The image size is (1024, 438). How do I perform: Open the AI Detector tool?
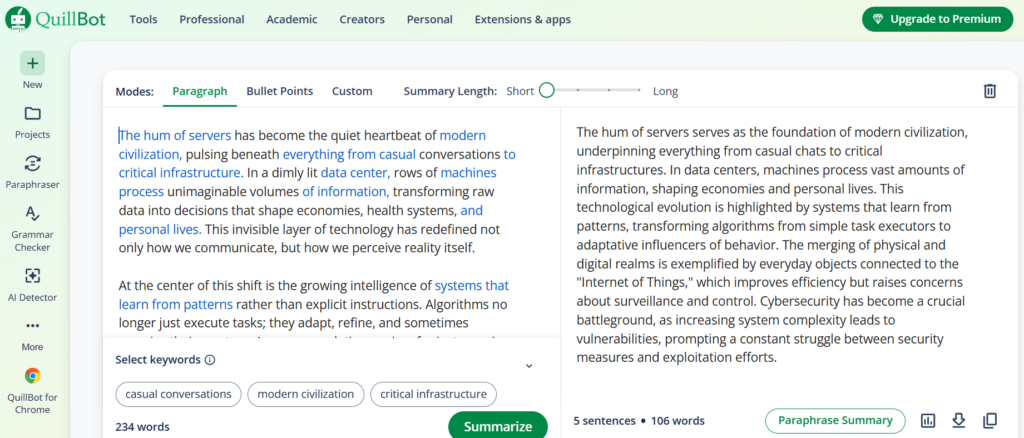click(32, 276)
